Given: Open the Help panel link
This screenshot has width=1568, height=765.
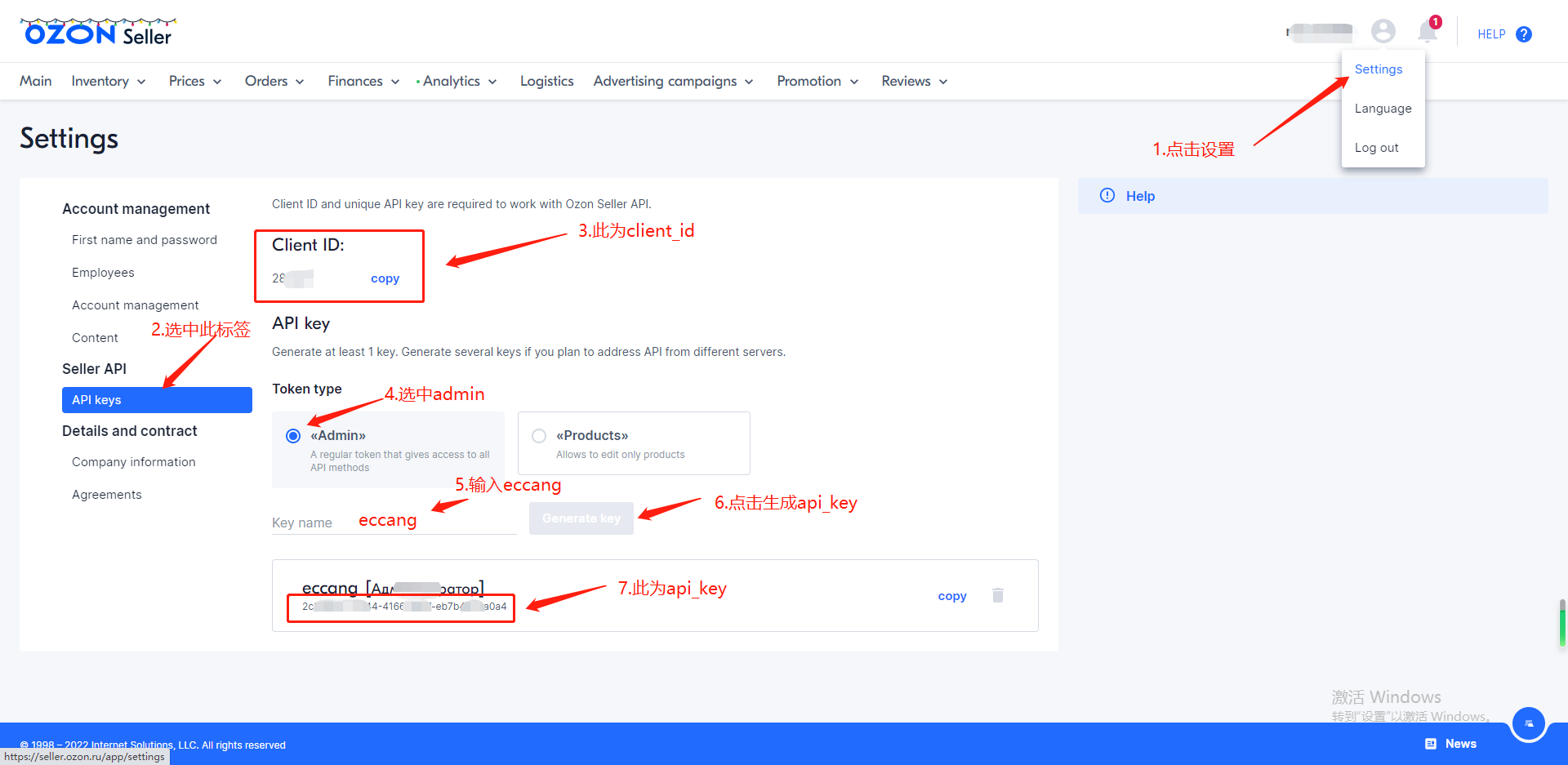Looking at the screenshot, I should (x=1140, y=196).
